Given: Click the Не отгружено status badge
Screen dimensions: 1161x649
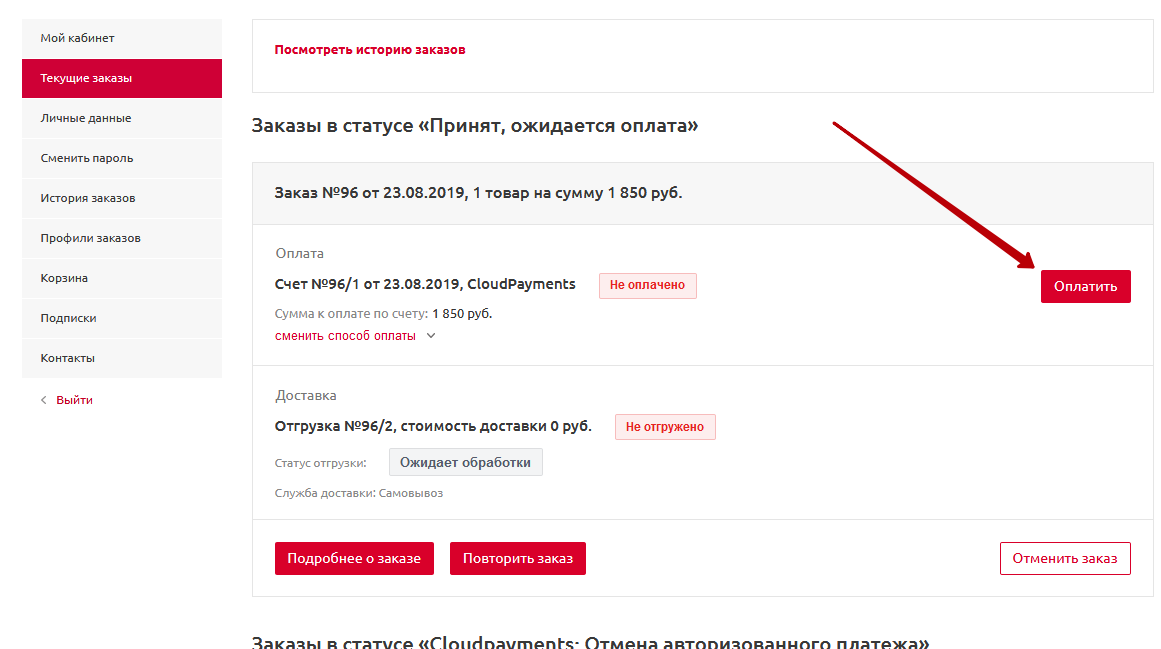Looking at the screenshot, I should (x=665, y=427).
